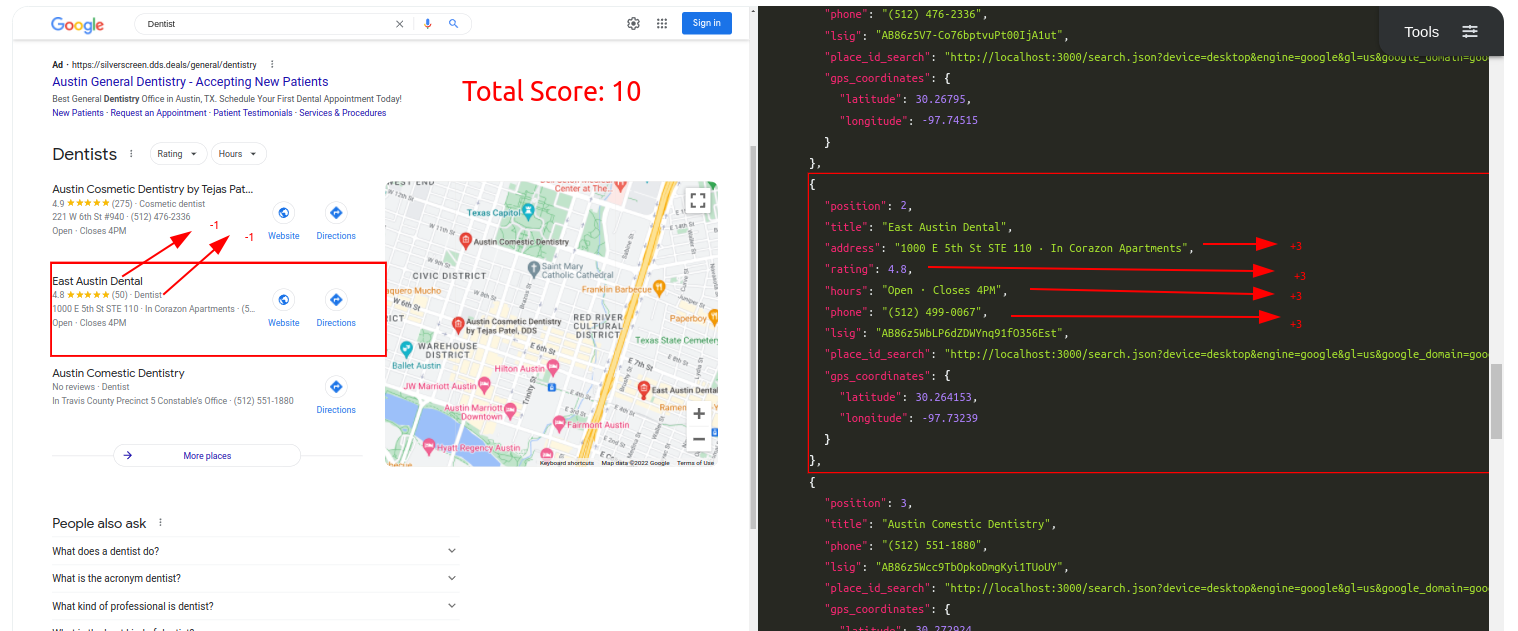Open Austin Cosmetic Dentistry by Tejas Pat... listing

[x=153, y=189]
